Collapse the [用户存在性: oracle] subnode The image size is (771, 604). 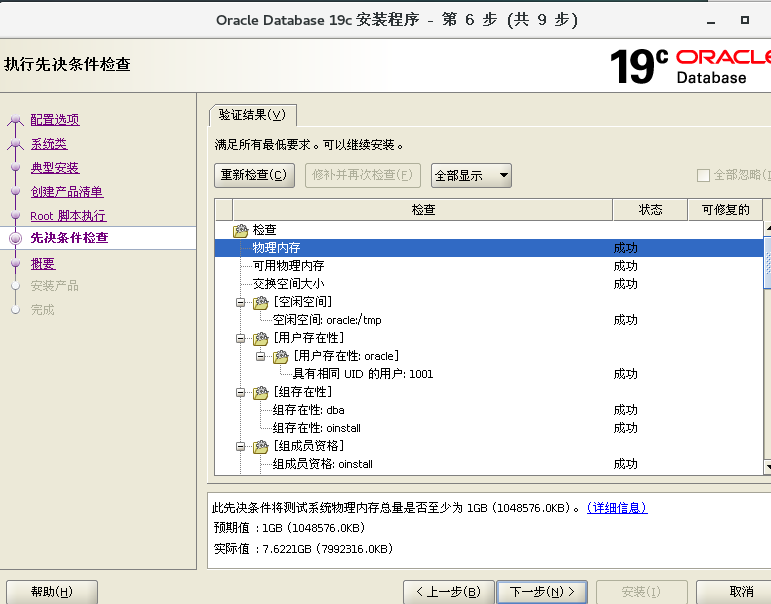[x=261, y=356]
